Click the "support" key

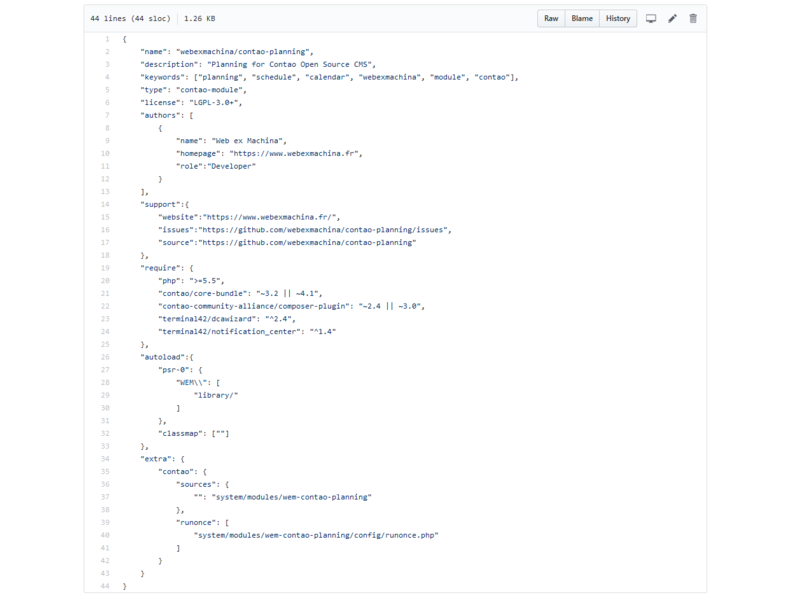160,205
